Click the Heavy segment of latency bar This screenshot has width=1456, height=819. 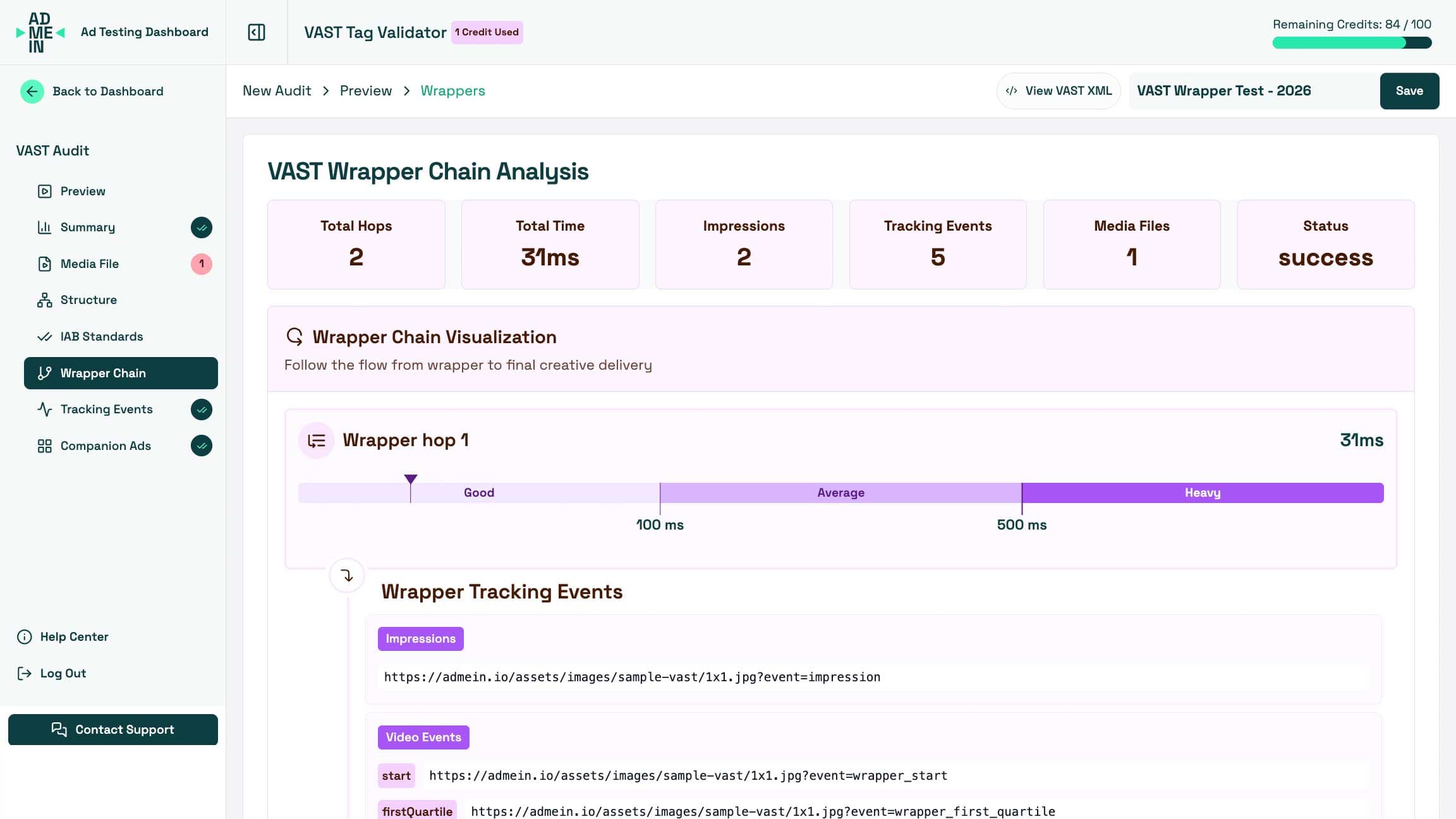pos(1203,492)
